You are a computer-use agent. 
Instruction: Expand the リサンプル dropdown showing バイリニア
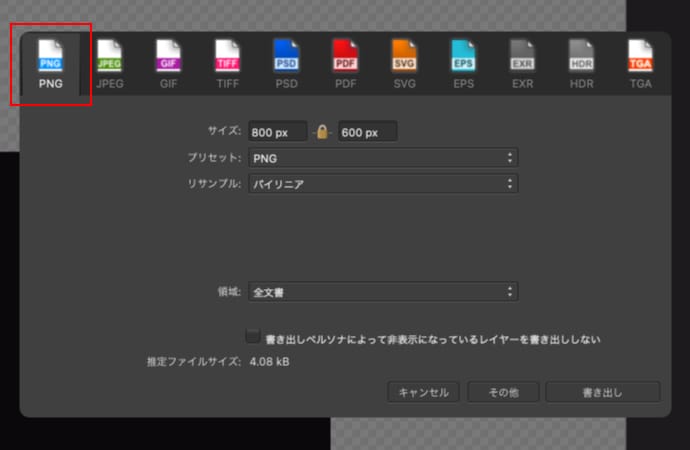pos(382,184)
